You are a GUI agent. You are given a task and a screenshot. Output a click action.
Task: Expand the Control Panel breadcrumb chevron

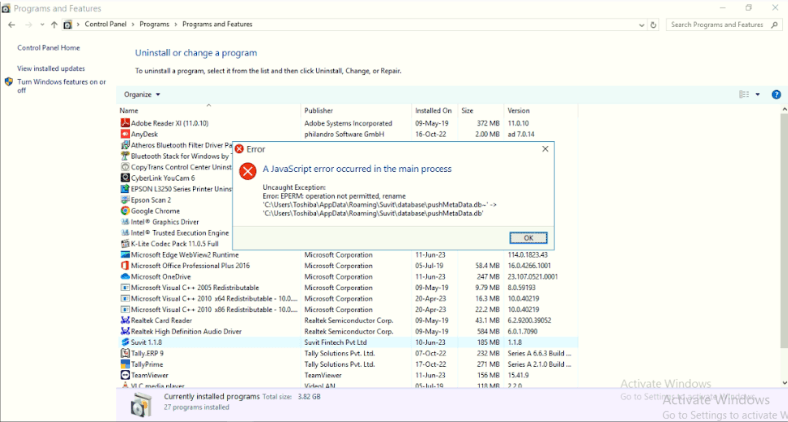tap(133, 24)
